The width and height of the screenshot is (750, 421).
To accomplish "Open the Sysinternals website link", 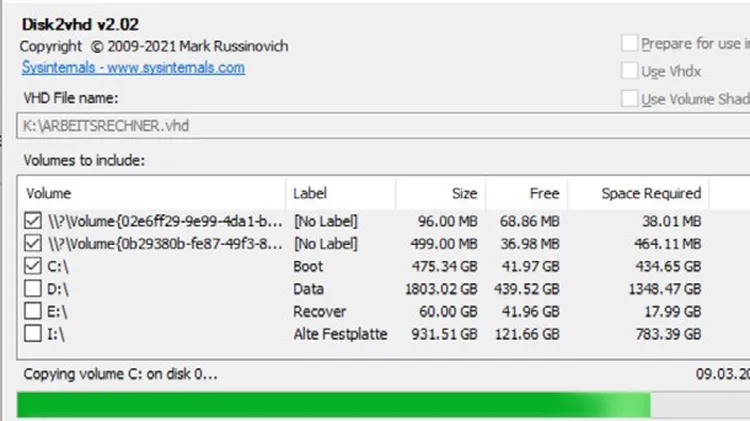I will (133, 68).
